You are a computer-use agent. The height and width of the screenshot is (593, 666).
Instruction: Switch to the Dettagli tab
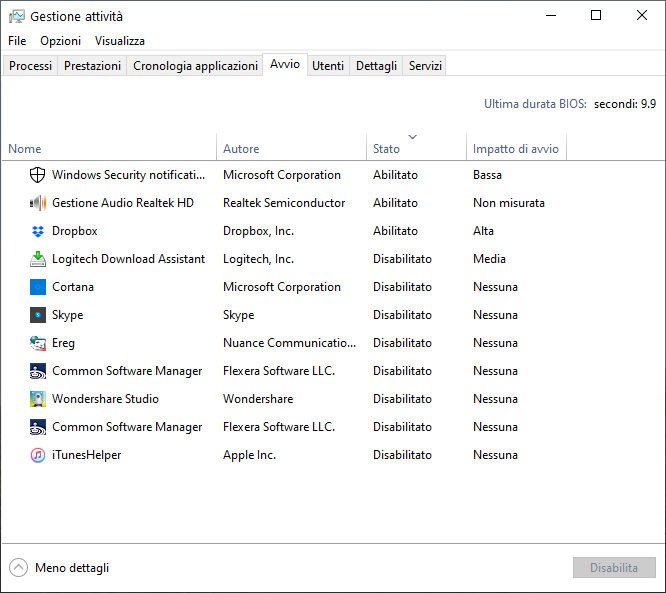[x=376, y=65]
